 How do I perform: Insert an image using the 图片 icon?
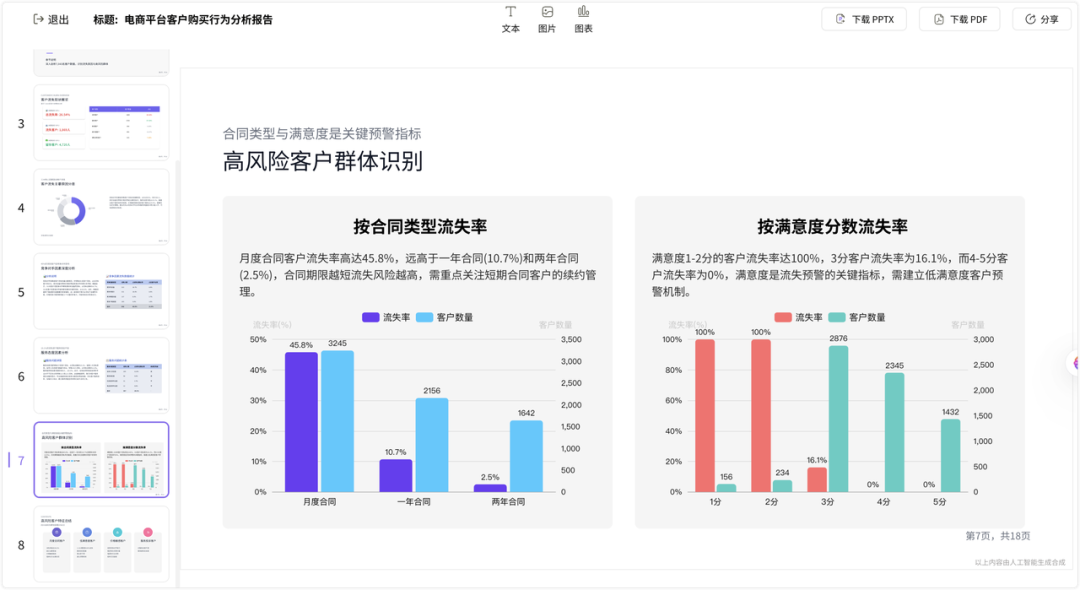tap(546, 18)
